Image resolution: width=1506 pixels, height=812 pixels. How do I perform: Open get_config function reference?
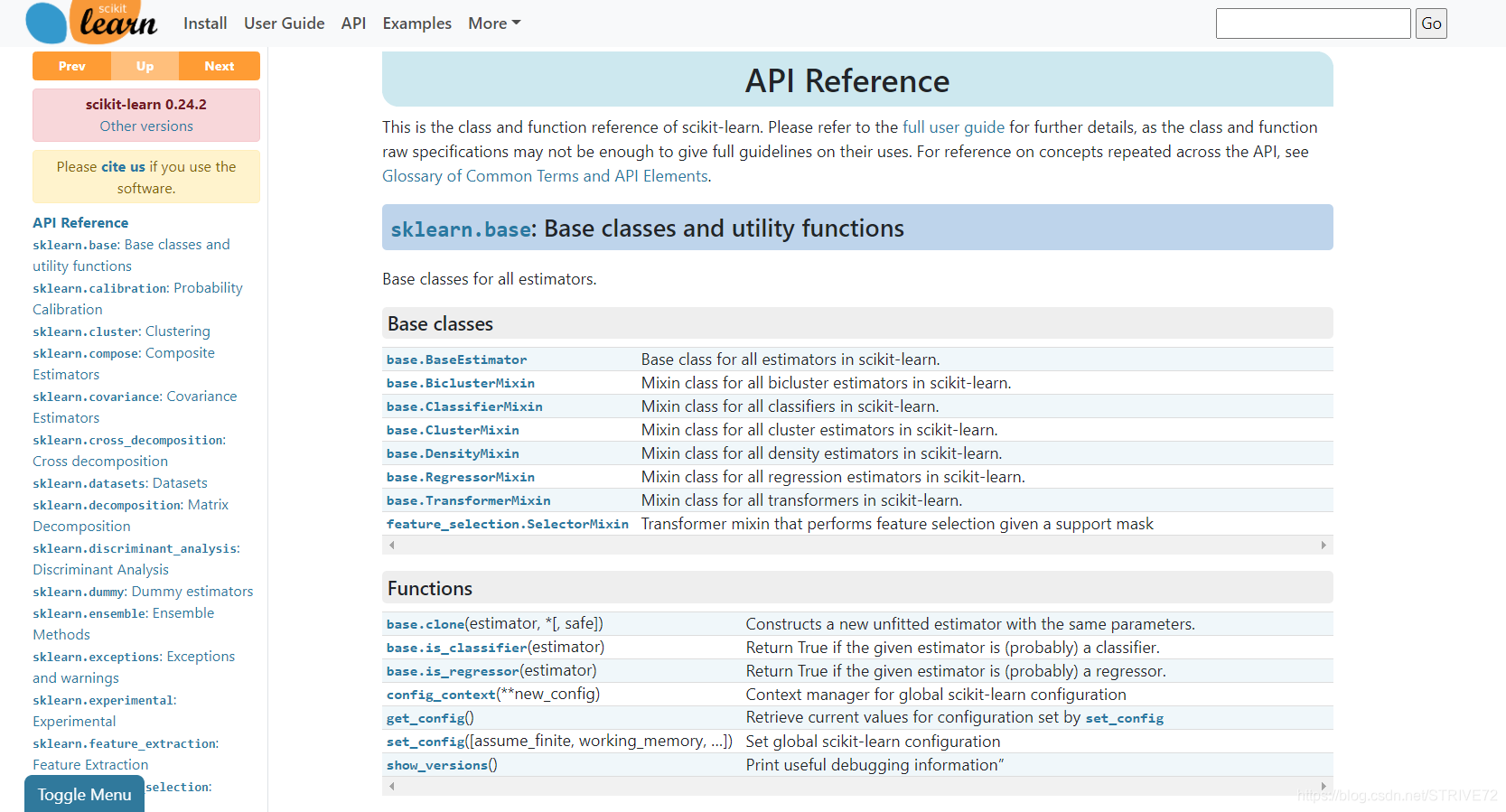(x=426, y=718)
